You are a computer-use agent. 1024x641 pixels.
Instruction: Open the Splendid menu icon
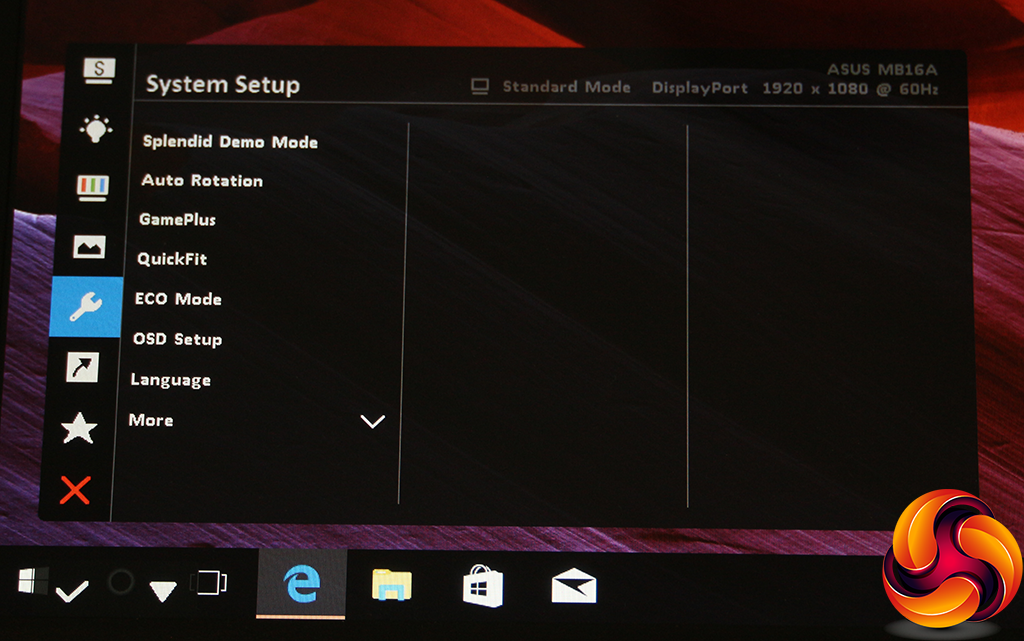tap(99, 70)
